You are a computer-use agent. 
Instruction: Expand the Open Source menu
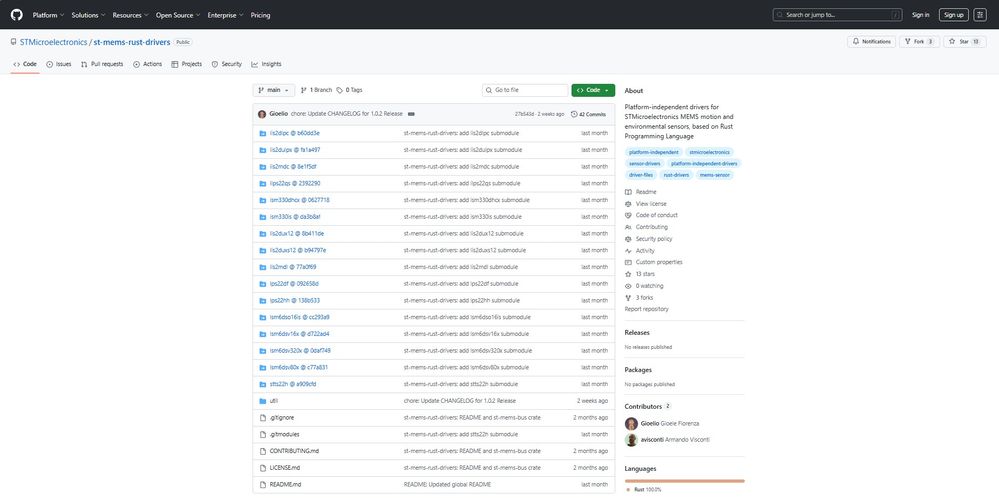[x=178, y=15]
